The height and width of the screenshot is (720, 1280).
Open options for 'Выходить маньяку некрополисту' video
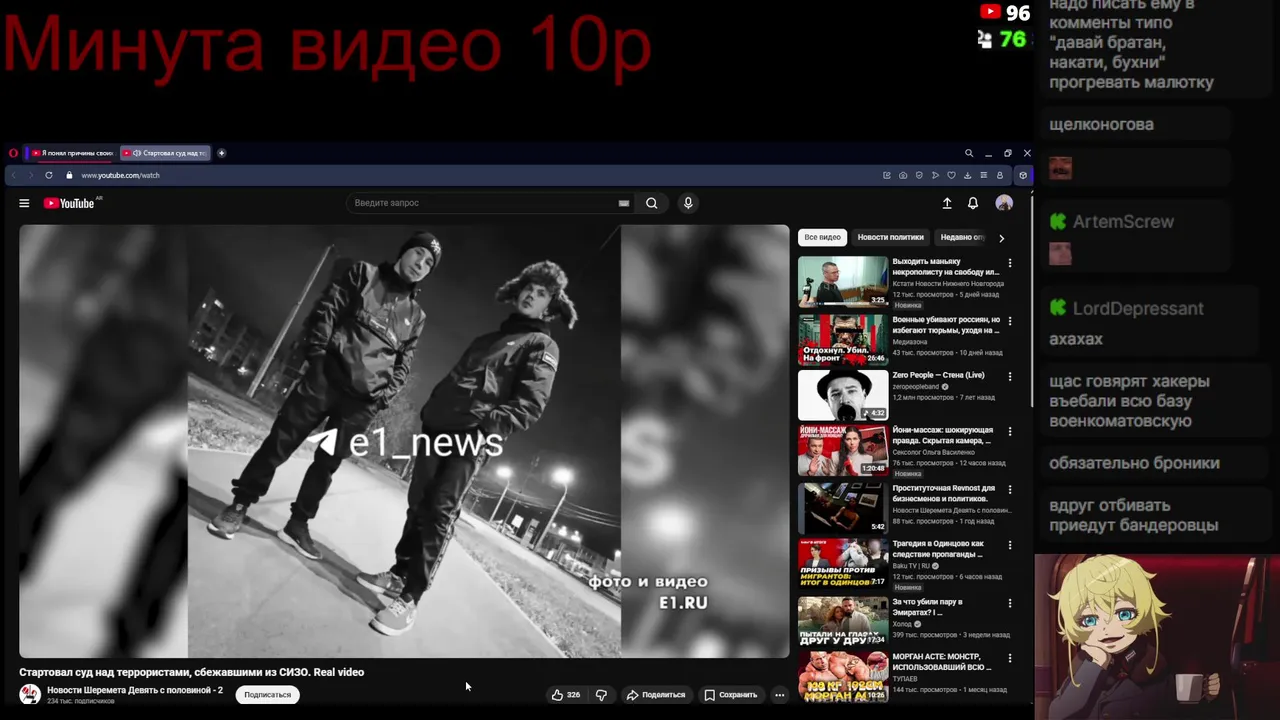tap(1010, 263)
